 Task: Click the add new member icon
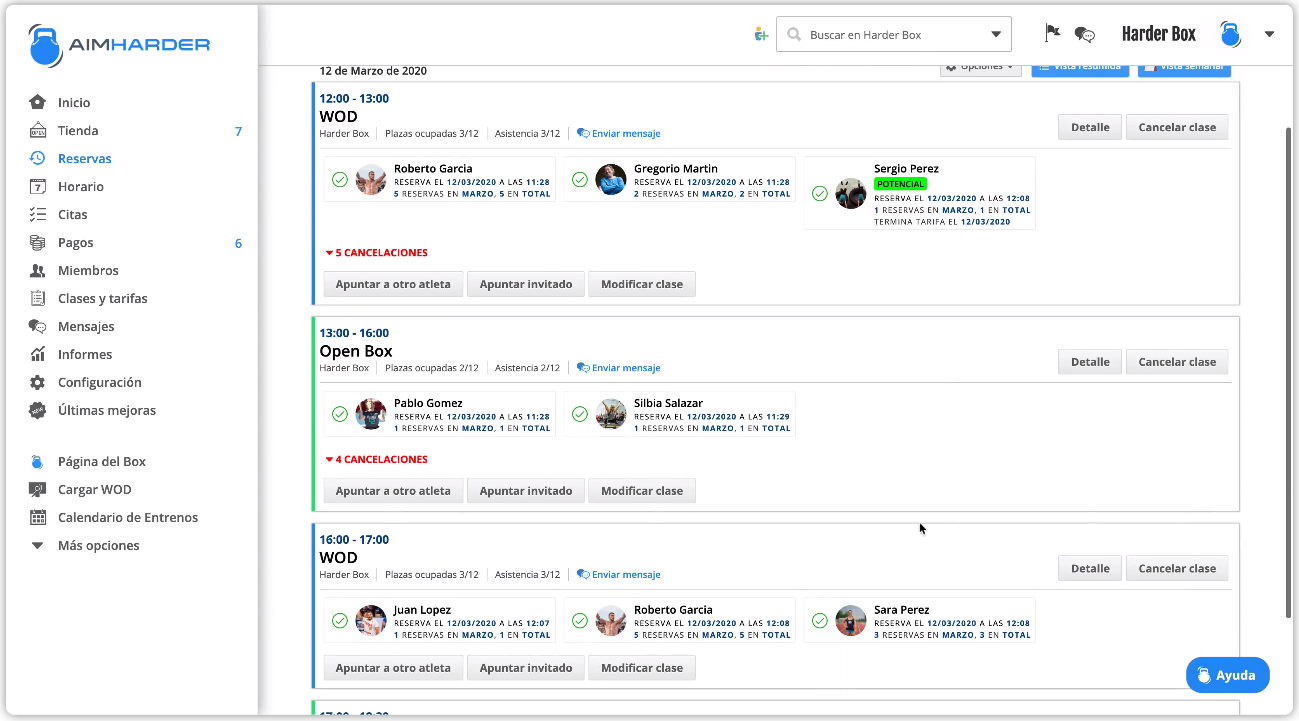point(761,33)
